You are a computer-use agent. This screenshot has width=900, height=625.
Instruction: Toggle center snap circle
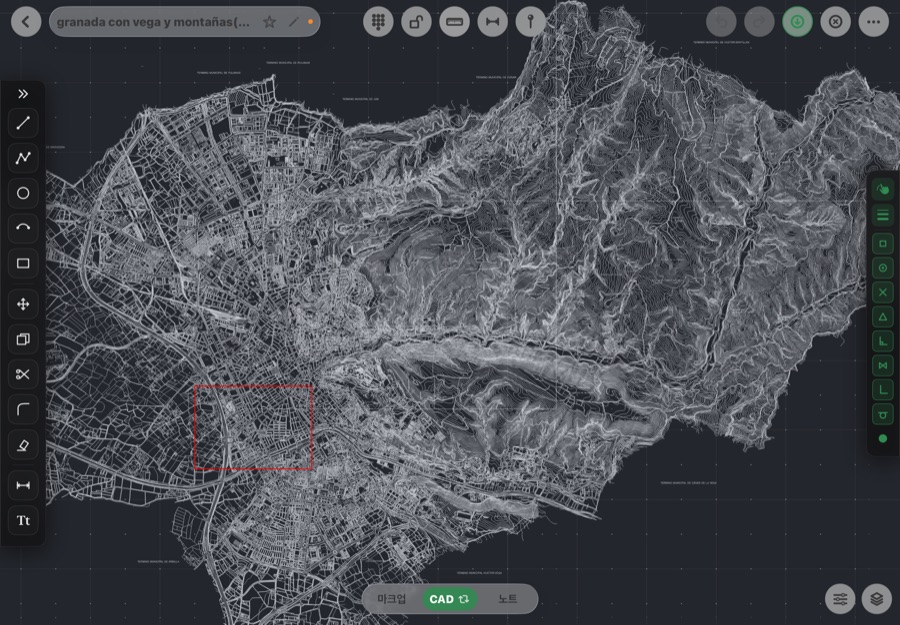pyautogui.click(x=883, y=267)
